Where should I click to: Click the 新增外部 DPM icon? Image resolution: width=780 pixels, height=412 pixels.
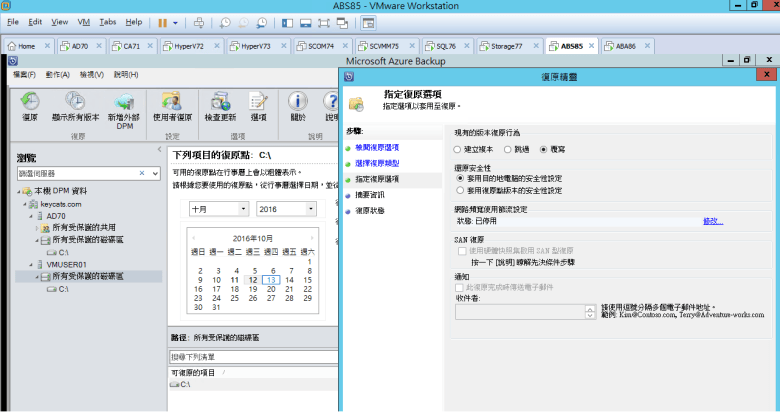(126, 102)
